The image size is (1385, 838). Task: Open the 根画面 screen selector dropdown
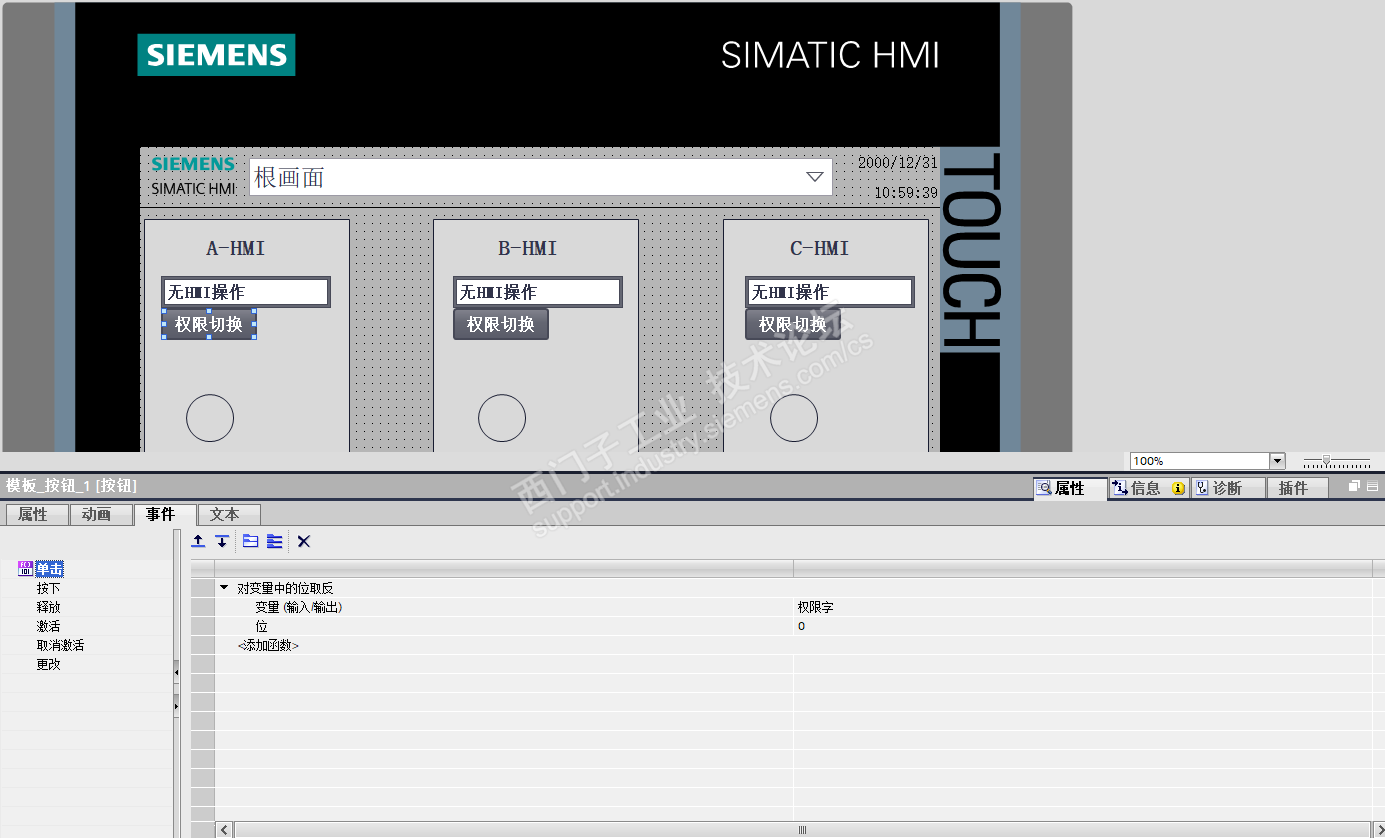pyautogui.click(x=815, y=177)
